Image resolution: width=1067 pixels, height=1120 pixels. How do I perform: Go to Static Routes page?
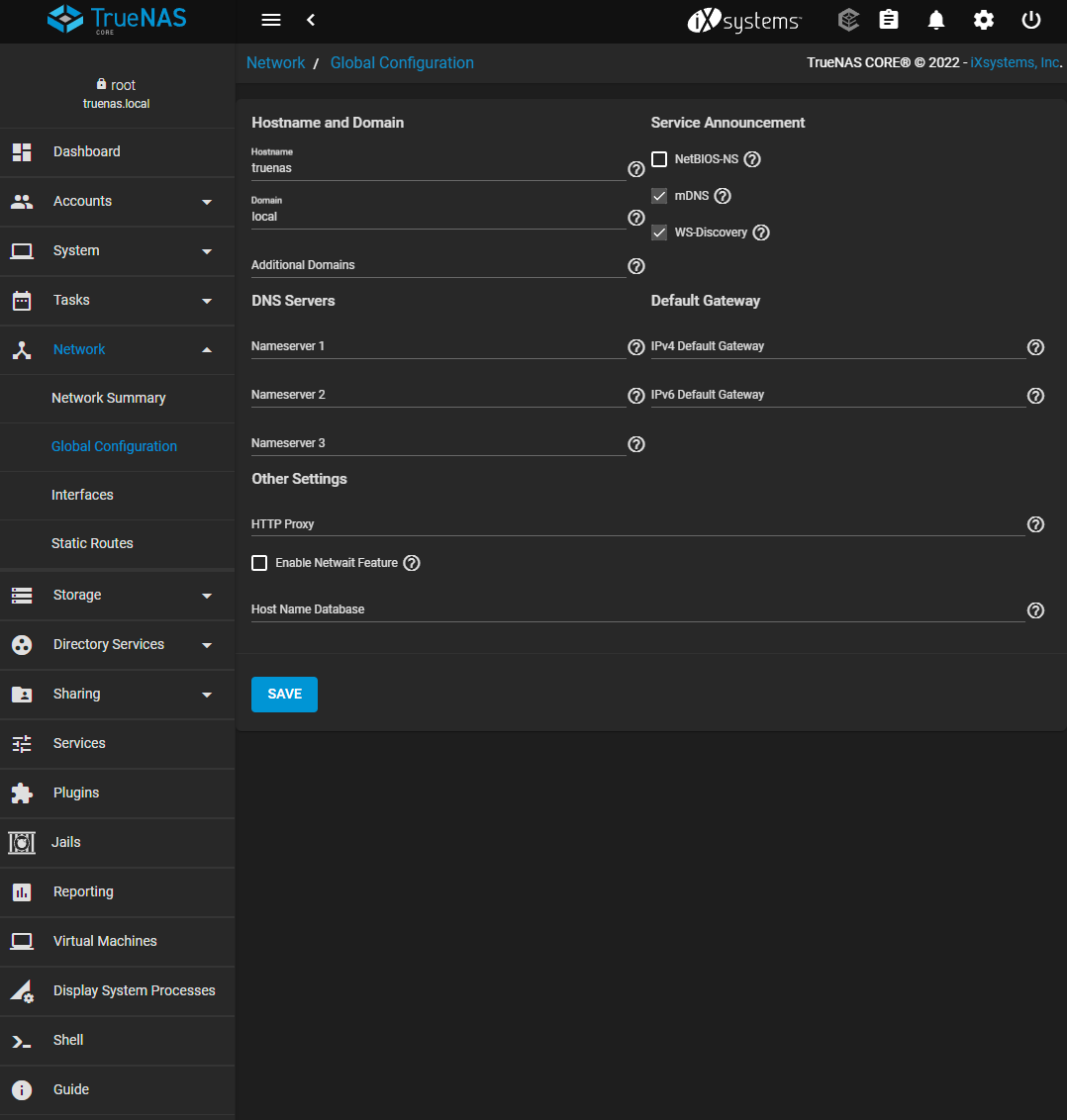[x=92, y=543]
